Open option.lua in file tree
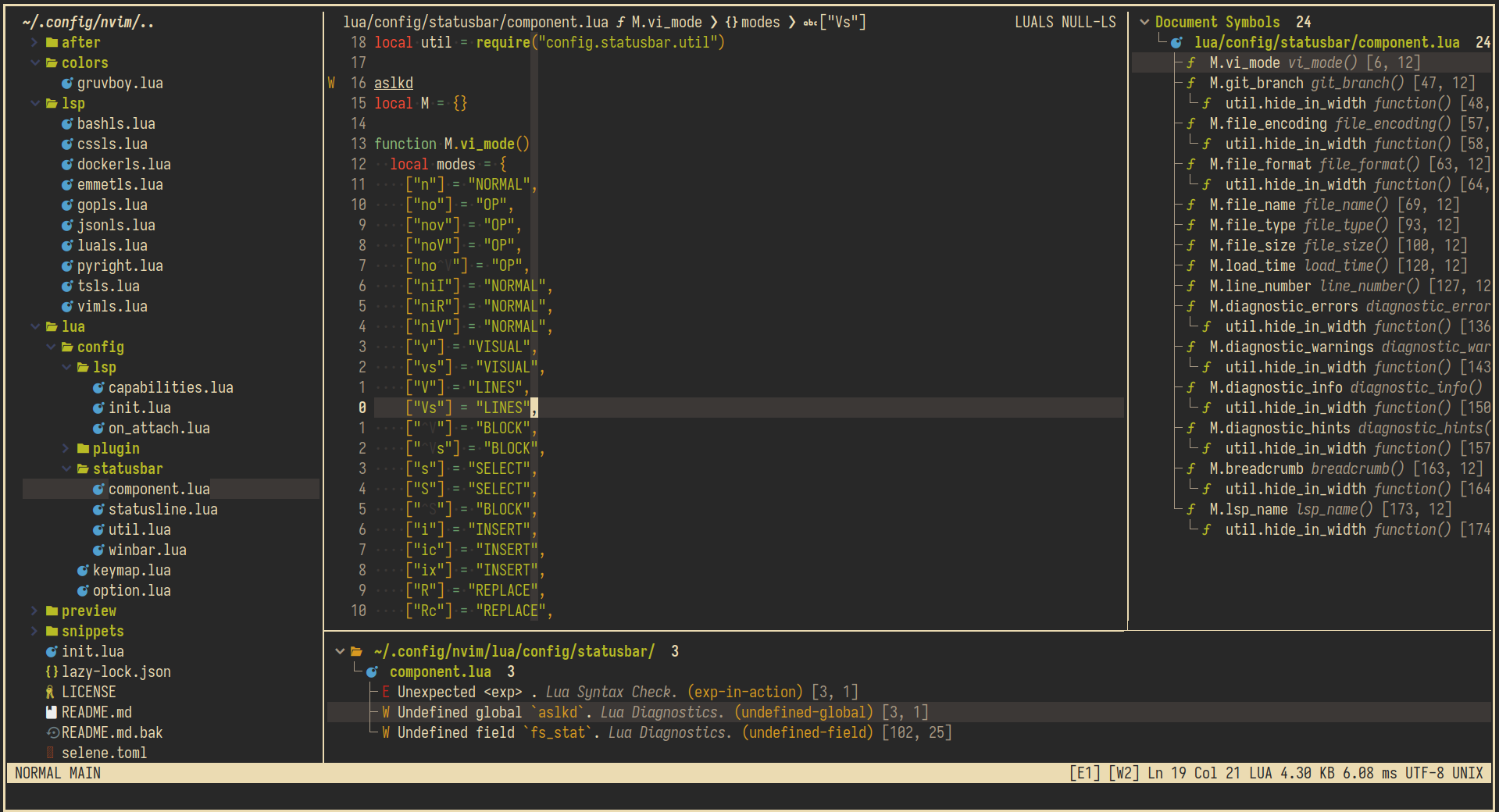 pyautogui.click(x=131, y=590)
